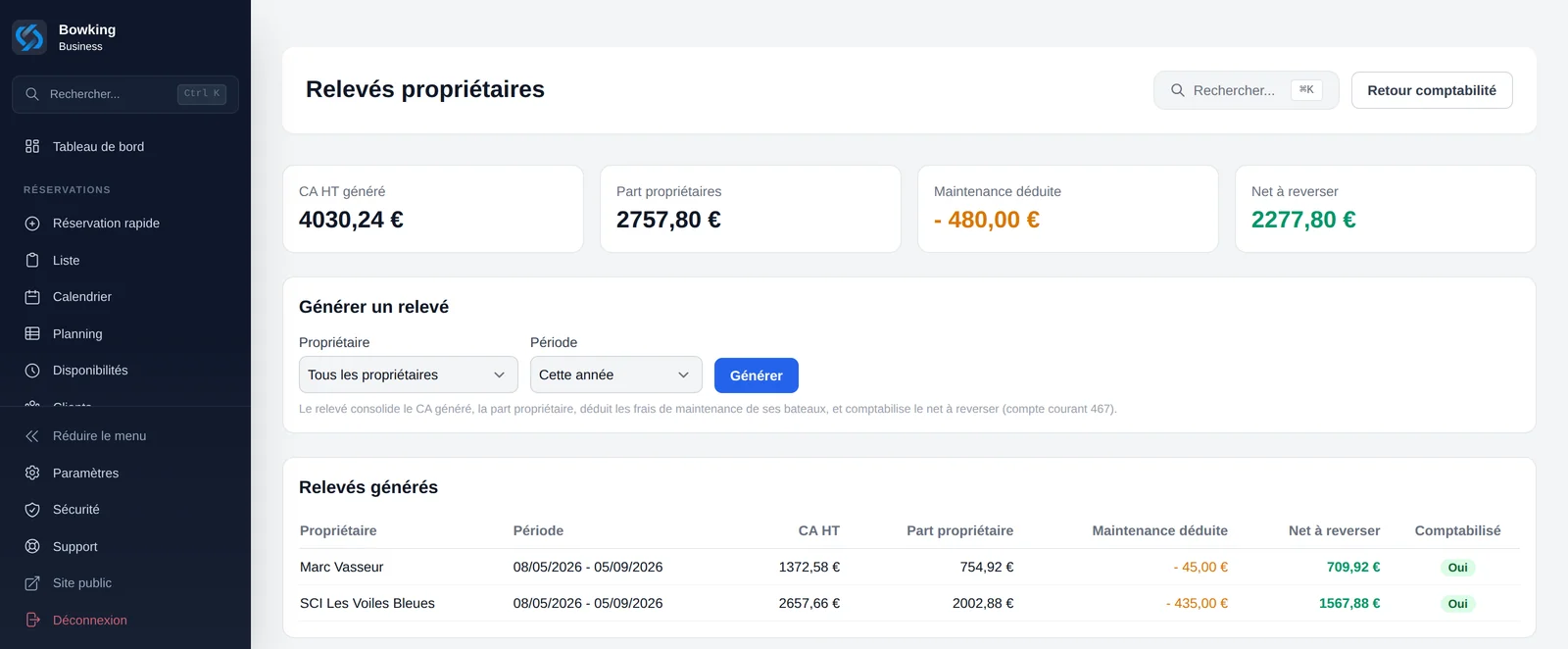1568x649 pixels.
Task: Click the Sécurité shield icon
Action: pos(32,510)
